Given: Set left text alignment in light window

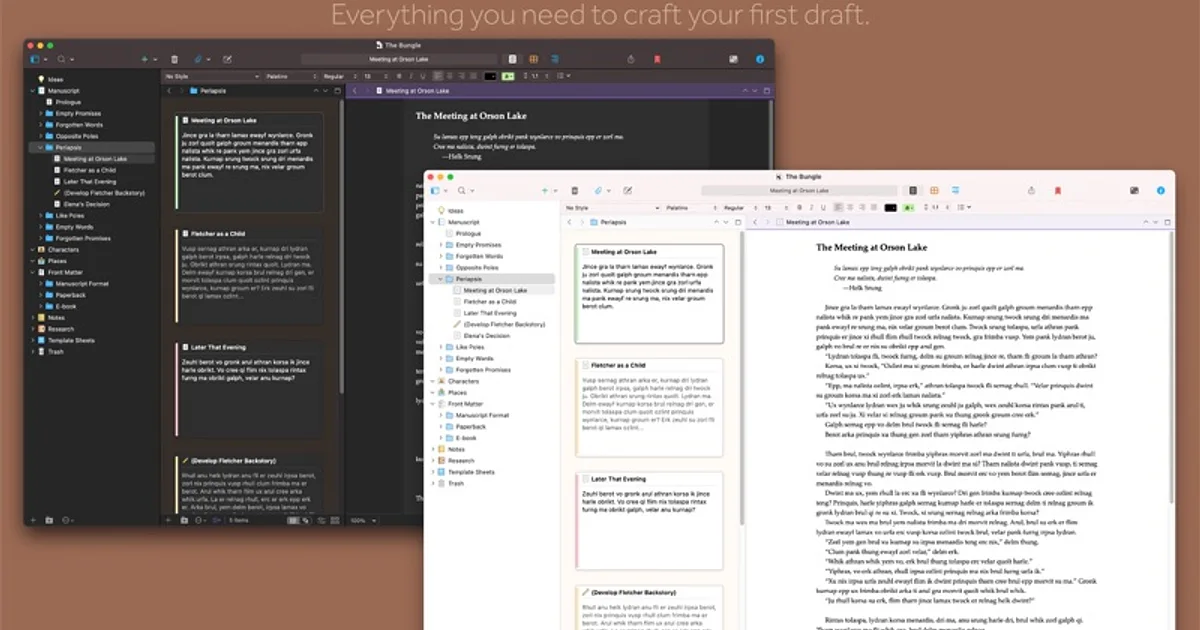Looking at the screenshot, I should click(837, 207).
